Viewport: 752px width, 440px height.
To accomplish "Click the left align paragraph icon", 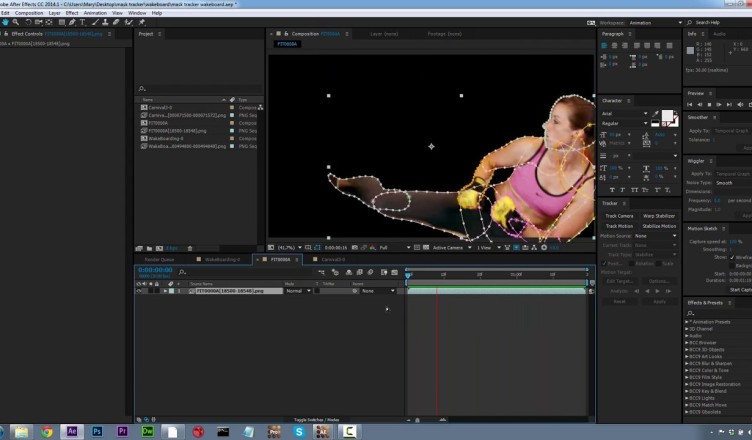I will (604, 46).
